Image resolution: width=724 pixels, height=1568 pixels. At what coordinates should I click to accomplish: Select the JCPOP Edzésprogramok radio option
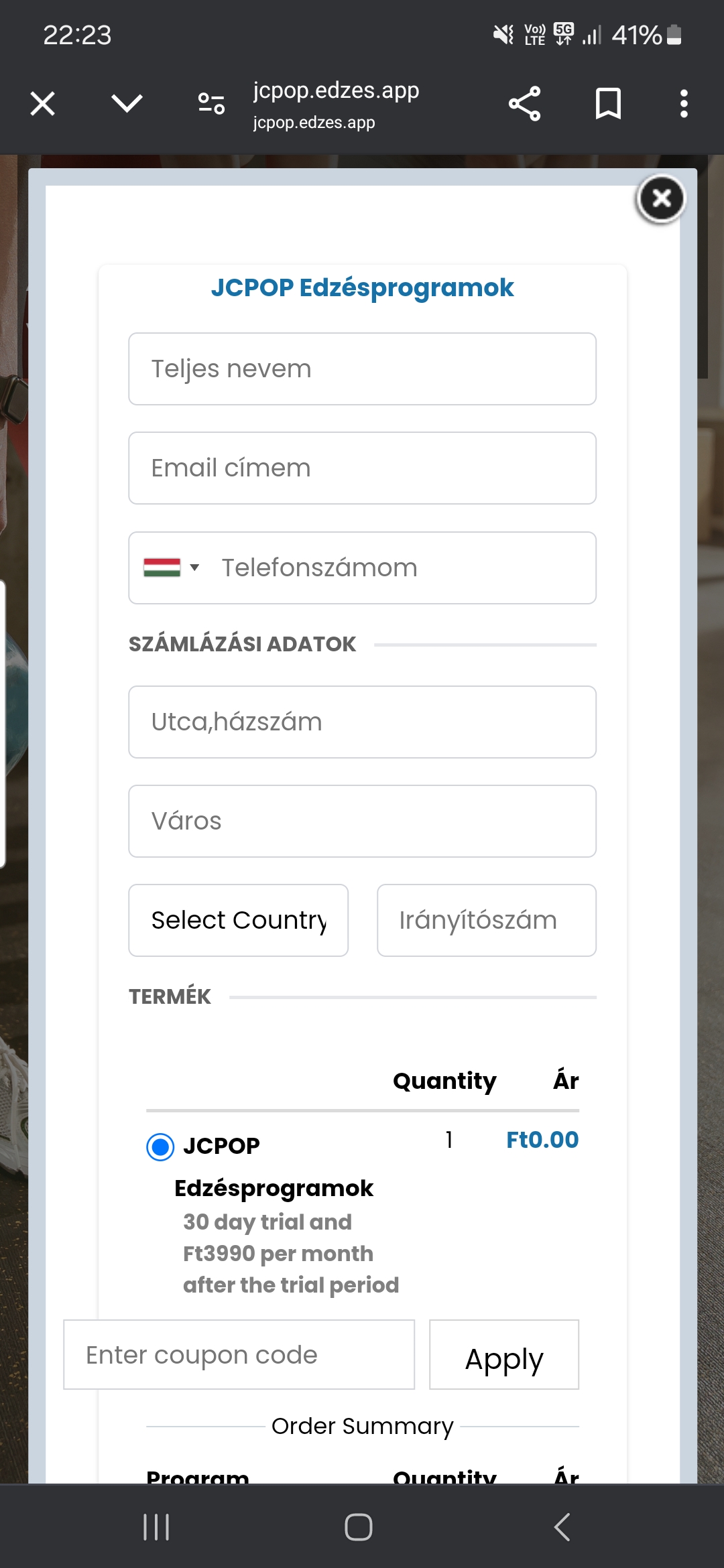pyautogui.click(x=160, y=1147)
